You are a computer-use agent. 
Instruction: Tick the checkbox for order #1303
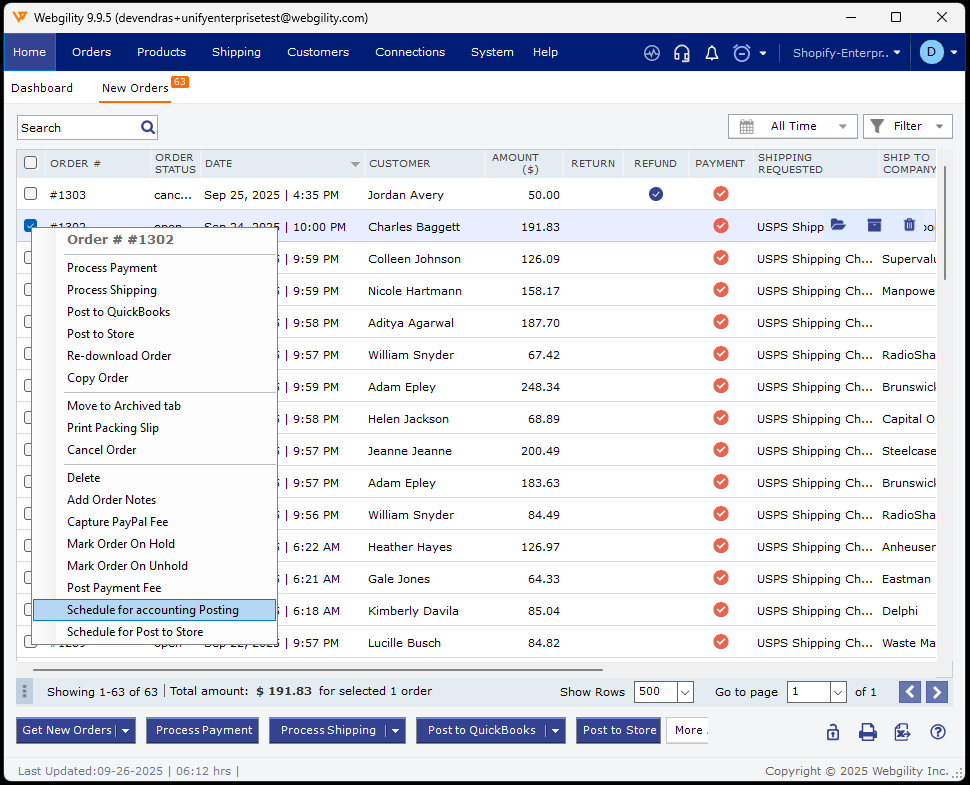[31, 194]
